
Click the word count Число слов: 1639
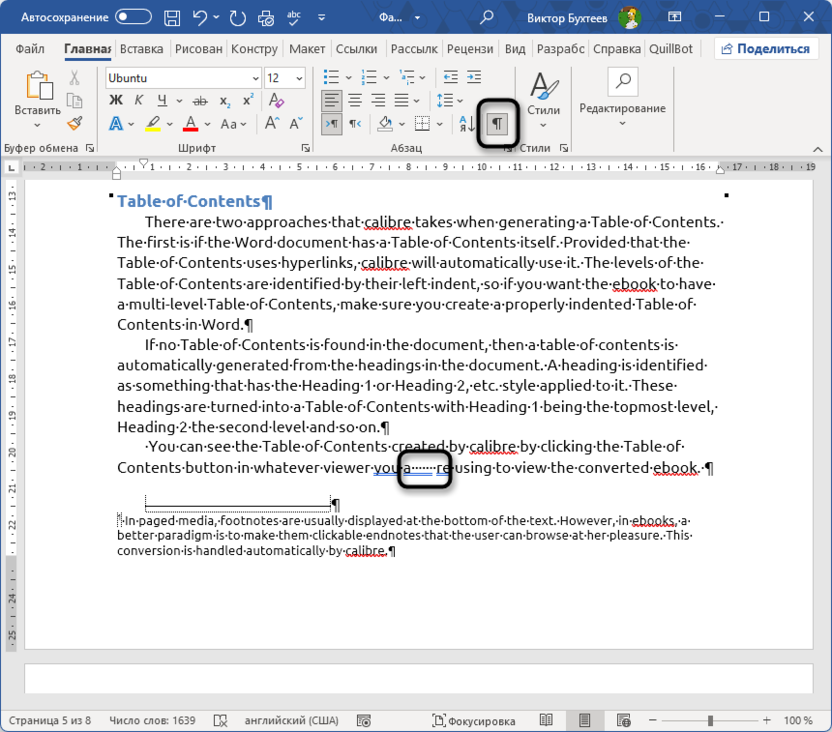point(154,720)
